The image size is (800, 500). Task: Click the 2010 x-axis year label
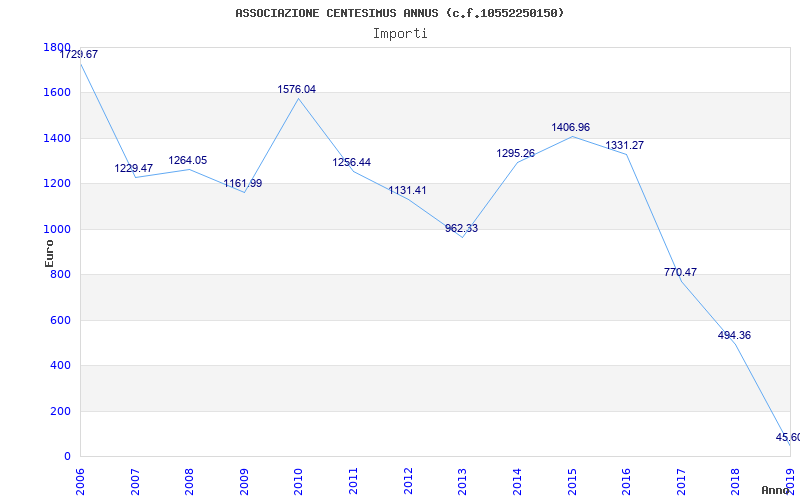pos(298,482)
